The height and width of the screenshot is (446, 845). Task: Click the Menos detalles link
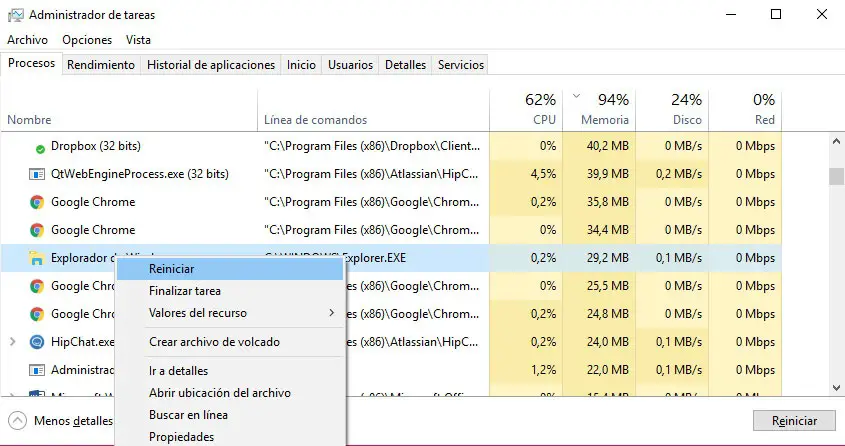[73, 421]
